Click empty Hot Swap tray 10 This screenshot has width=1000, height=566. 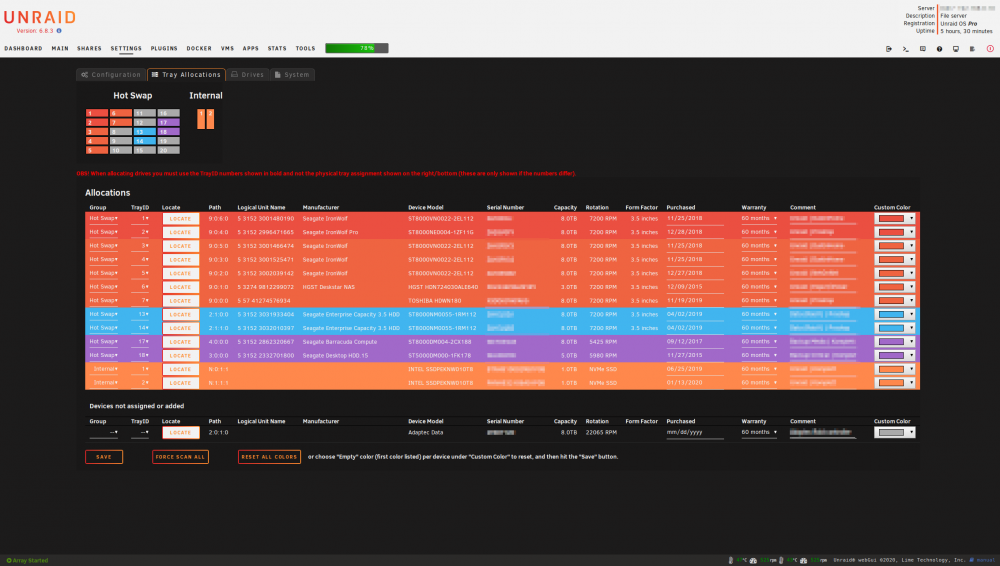tap(121, 151)
